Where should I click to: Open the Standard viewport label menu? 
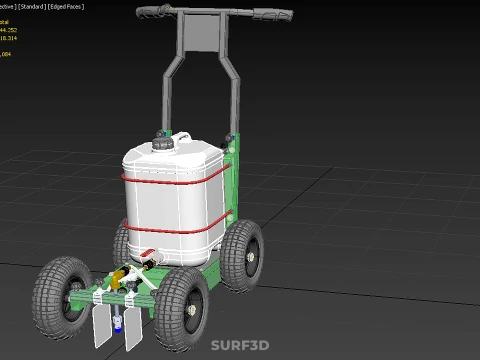(x=32, y=7)
